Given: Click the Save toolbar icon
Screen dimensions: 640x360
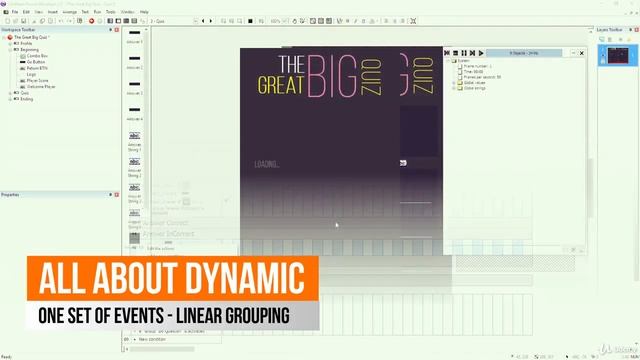Looking at the screenshot, I should pyautogui.click(x=23, y=21).
